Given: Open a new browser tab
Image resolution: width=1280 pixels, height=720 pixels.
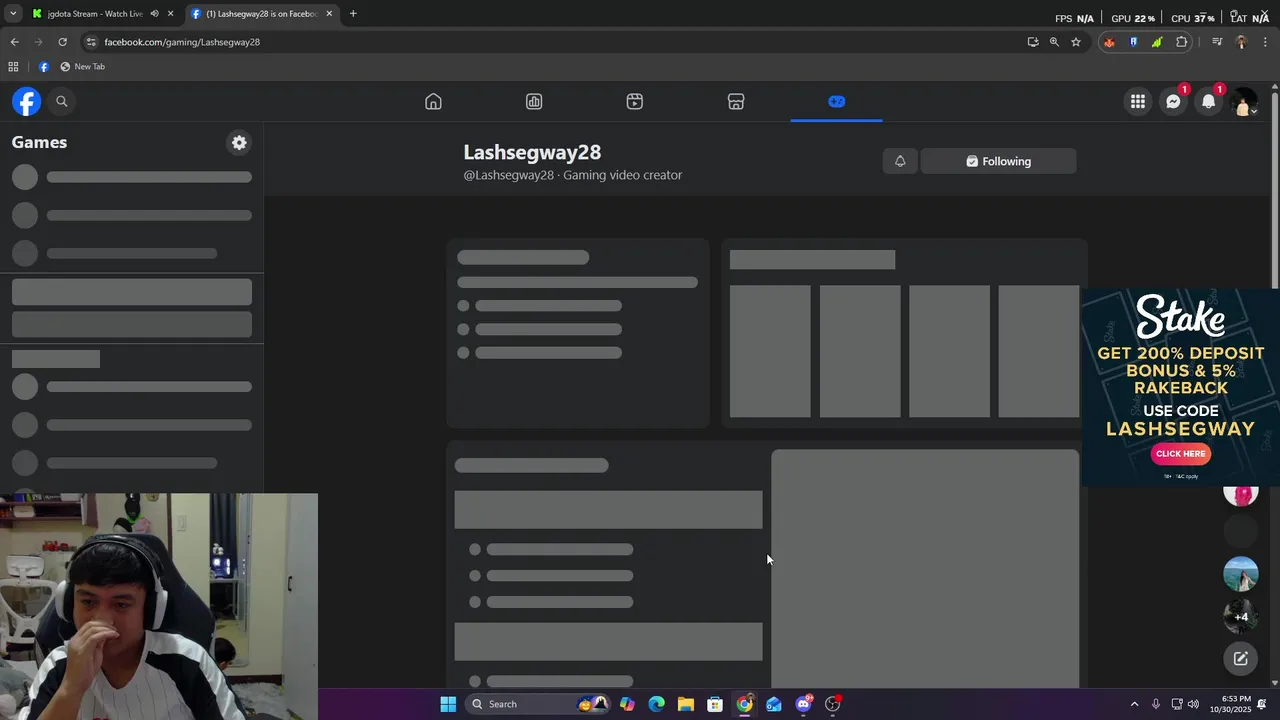Looking at the screenshot, I should 353,14.
